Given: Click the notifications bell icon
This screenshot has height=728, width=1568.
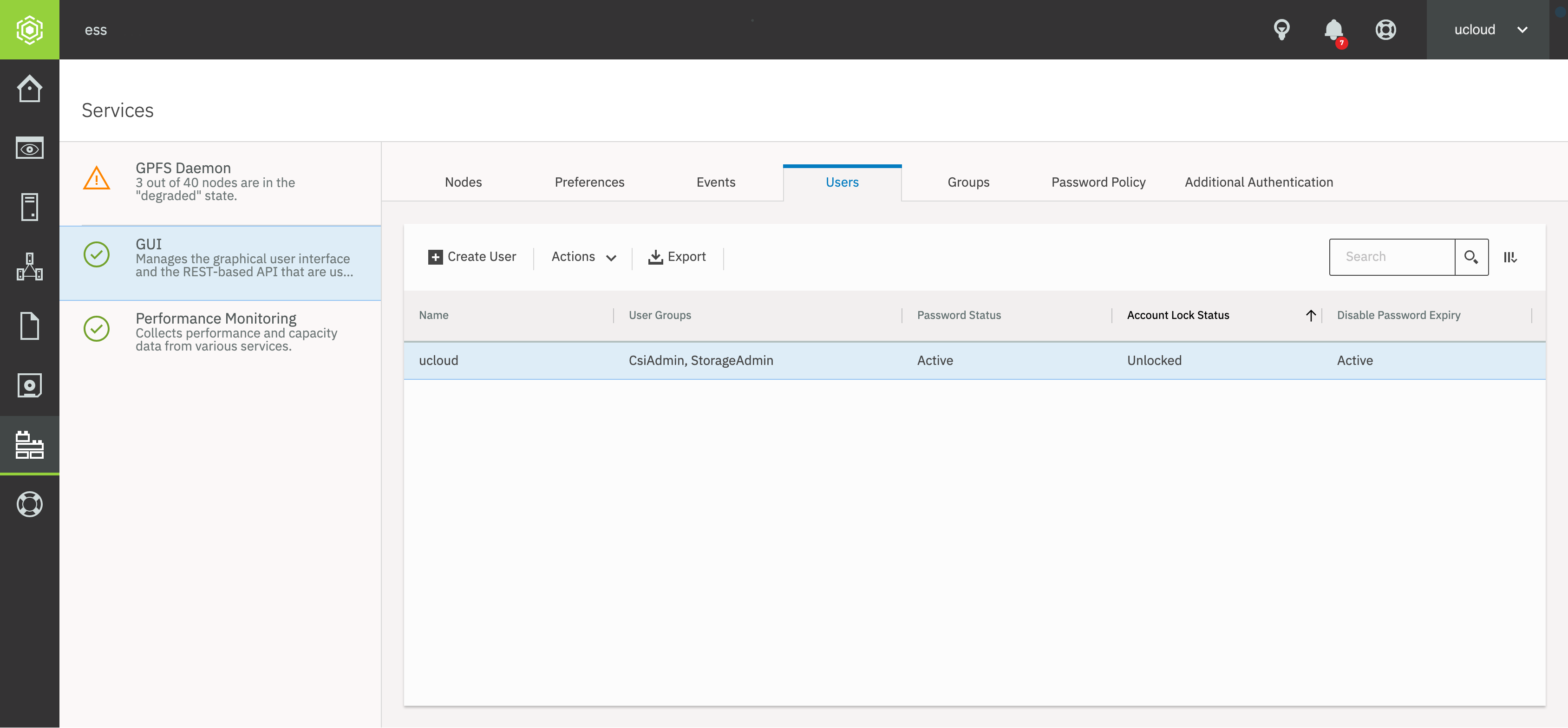Looking at the screenshot, I should point(1333,30).
